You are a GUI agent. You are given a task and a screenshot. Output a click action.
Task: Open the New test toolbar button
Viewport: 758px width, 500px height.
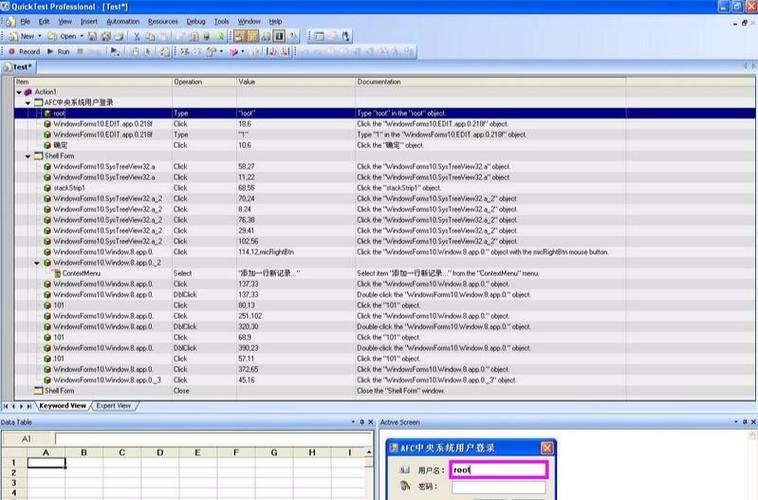(21, 36)
